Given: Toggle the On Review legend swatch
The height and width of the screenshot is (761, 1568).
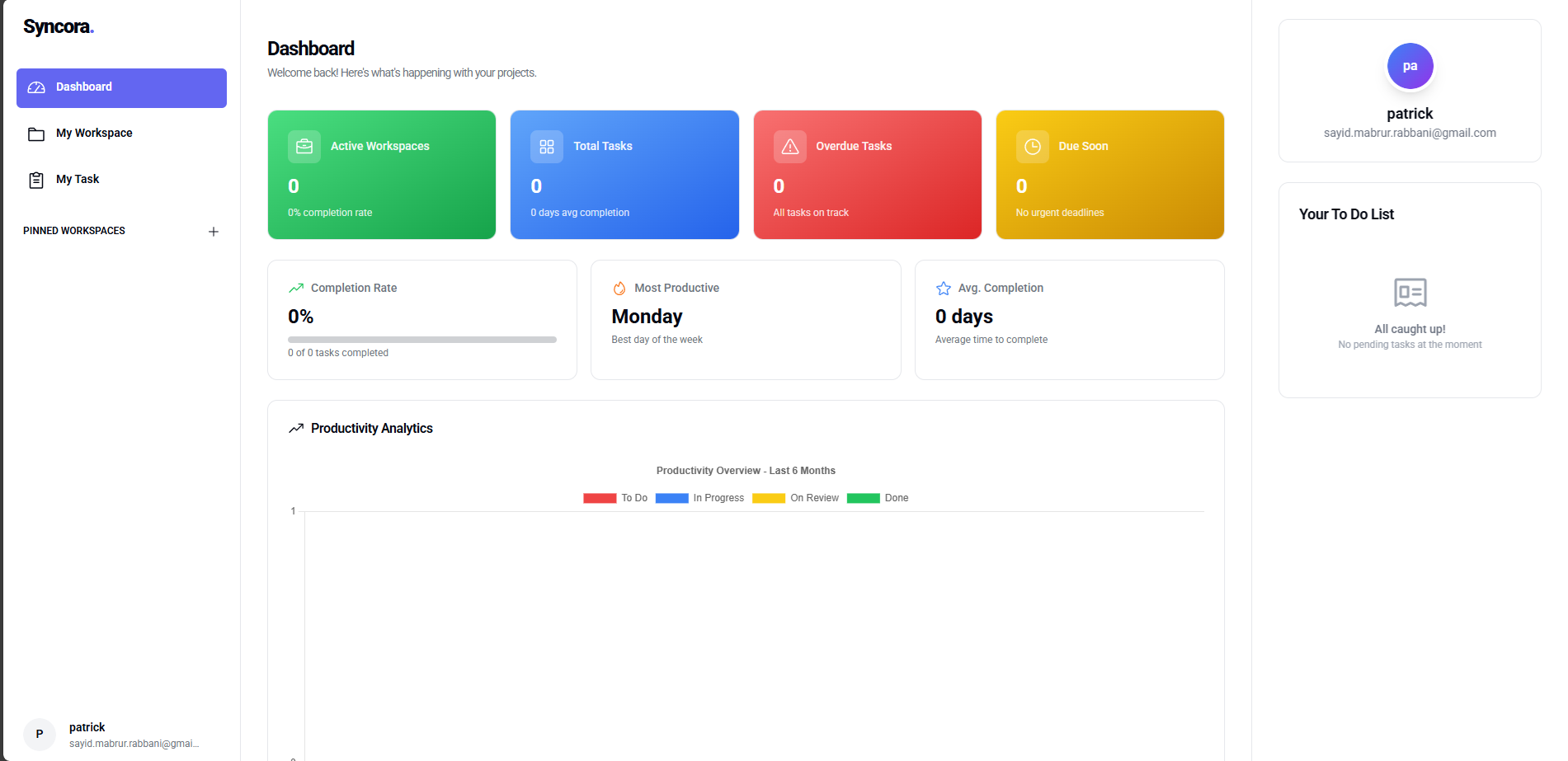Looking at the screenshot, I should (x=769, y=498).
